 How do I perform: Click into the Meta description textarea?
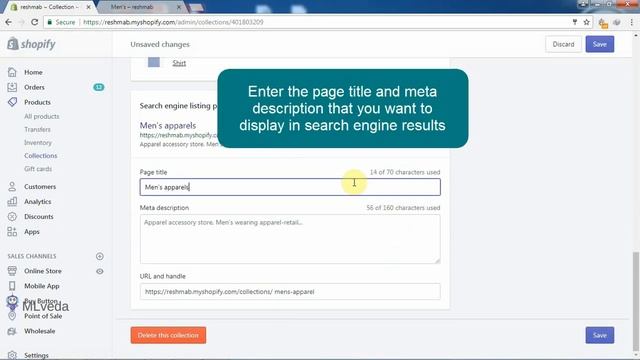click(x=290, y=239)
